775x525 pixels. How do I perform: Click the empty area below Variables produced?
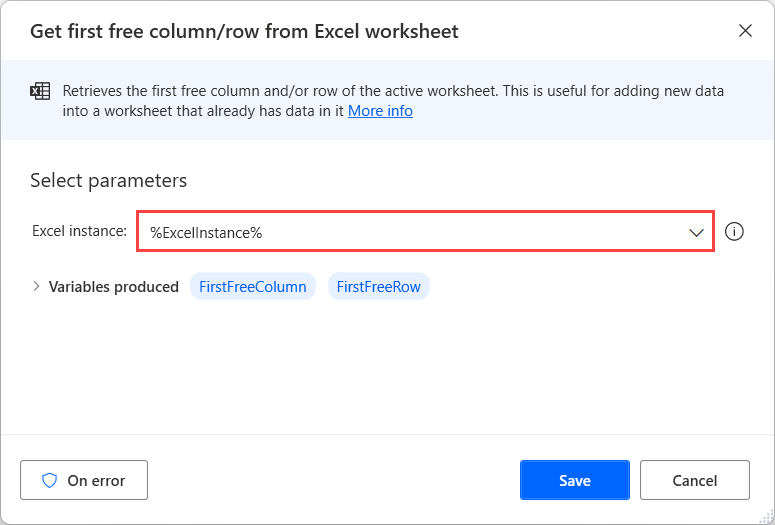tap(387, 370)
